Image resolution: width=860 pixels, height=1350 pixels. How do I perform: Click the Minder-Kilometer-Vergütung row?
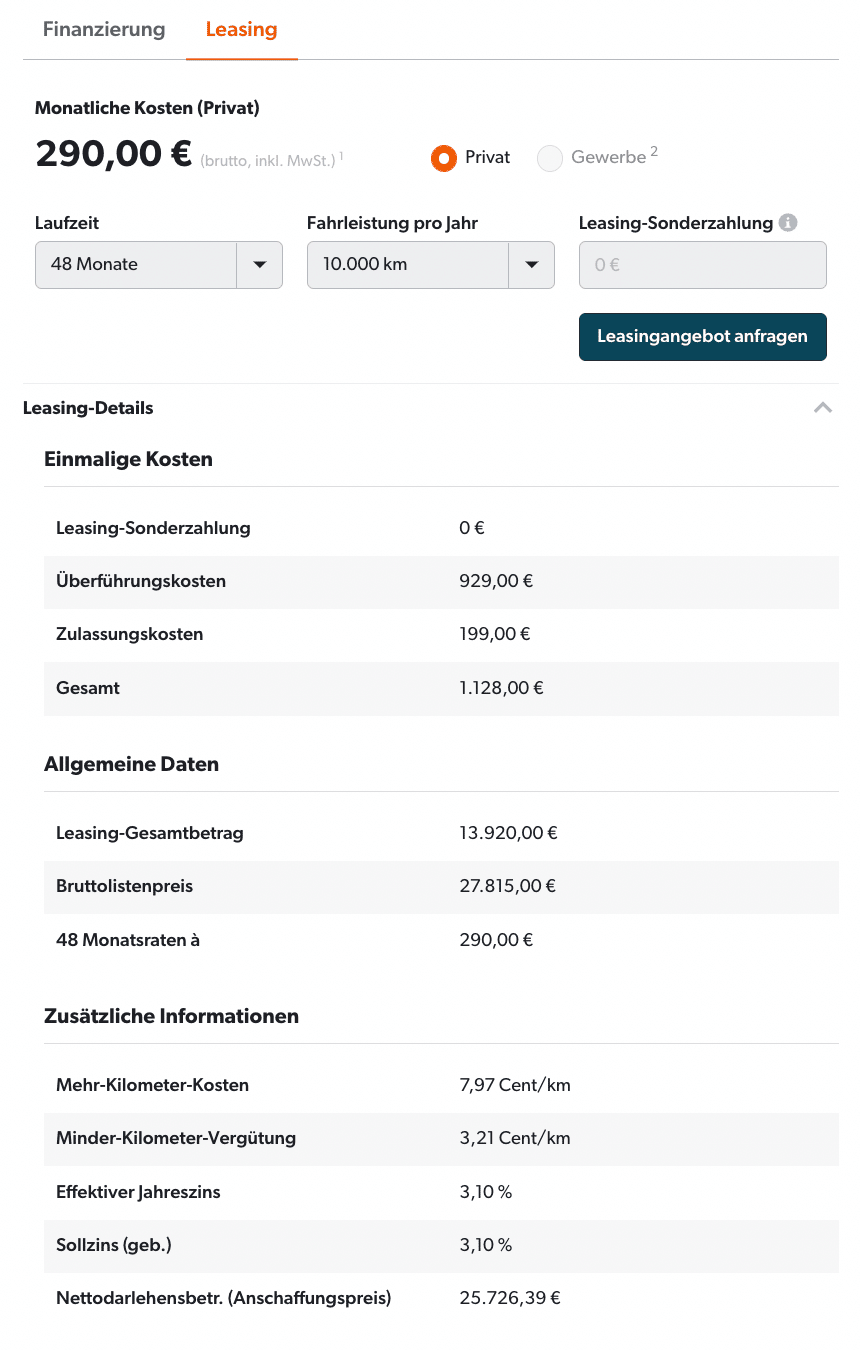tap(441, 1139)
